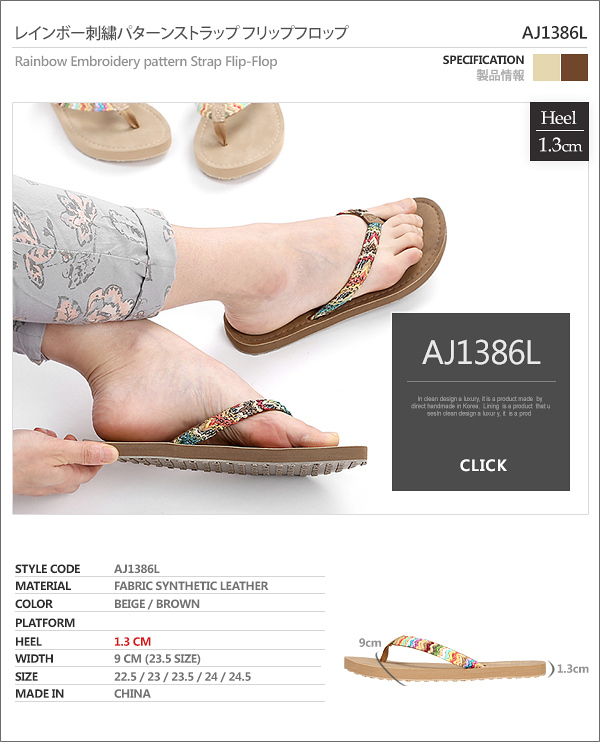
Task: Click the MADE IN CHINA row
Action: (169, 694)
